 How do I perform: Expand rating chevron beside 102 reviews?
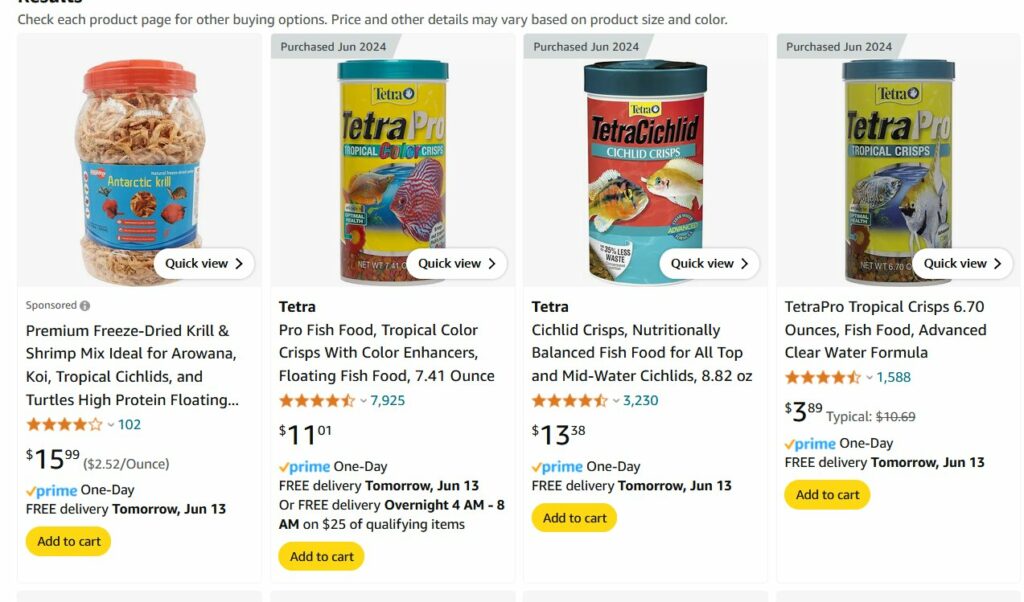[x=110, y=425]
